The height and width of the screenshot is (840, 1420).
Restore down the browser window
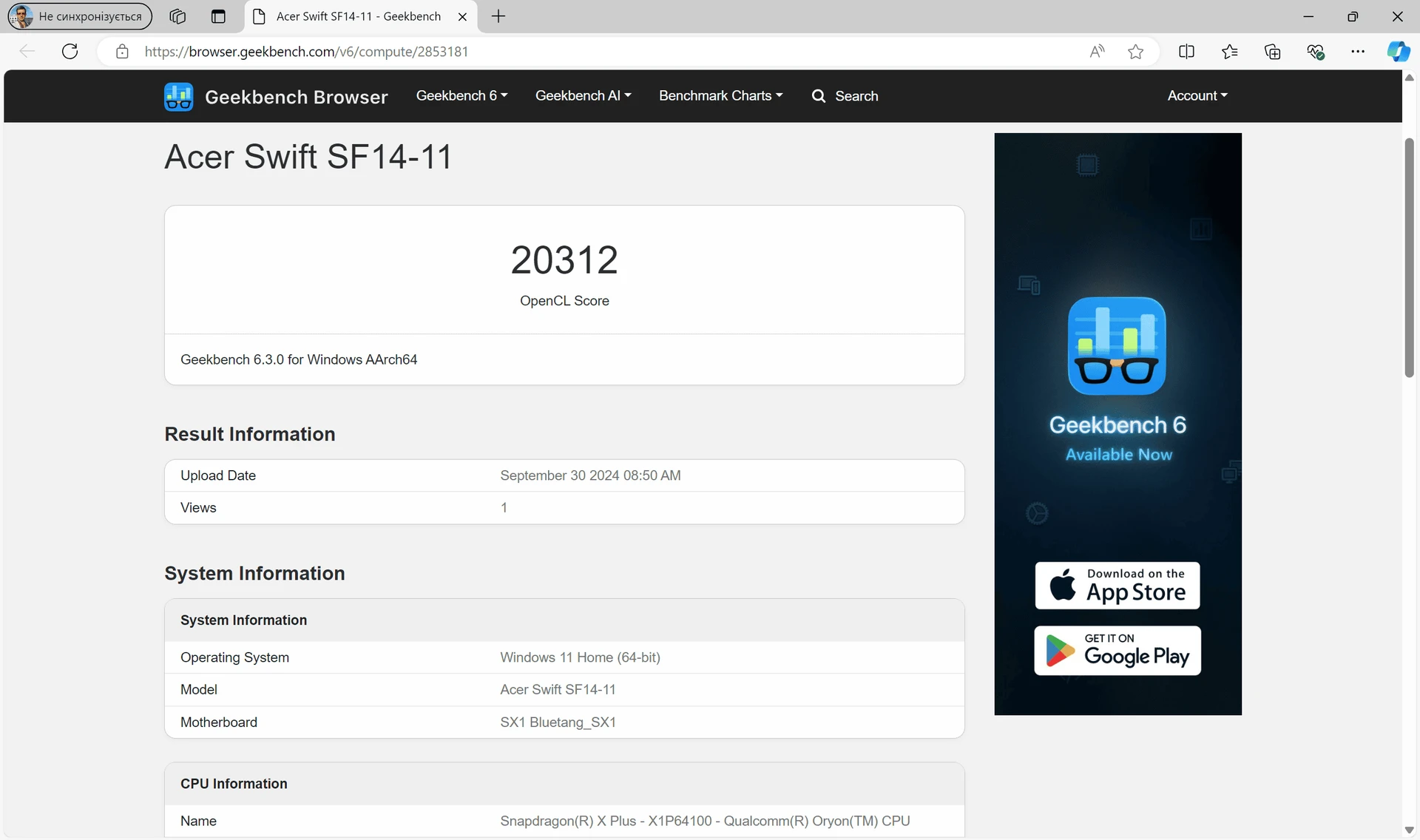tap(1353, 16)
